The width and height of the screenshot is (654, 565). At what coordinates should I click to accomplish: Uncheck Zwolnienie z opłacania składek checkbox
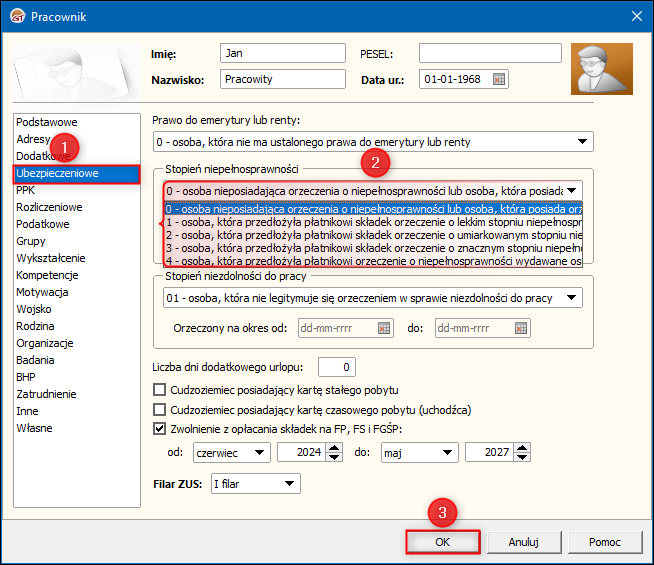point(159,429)
